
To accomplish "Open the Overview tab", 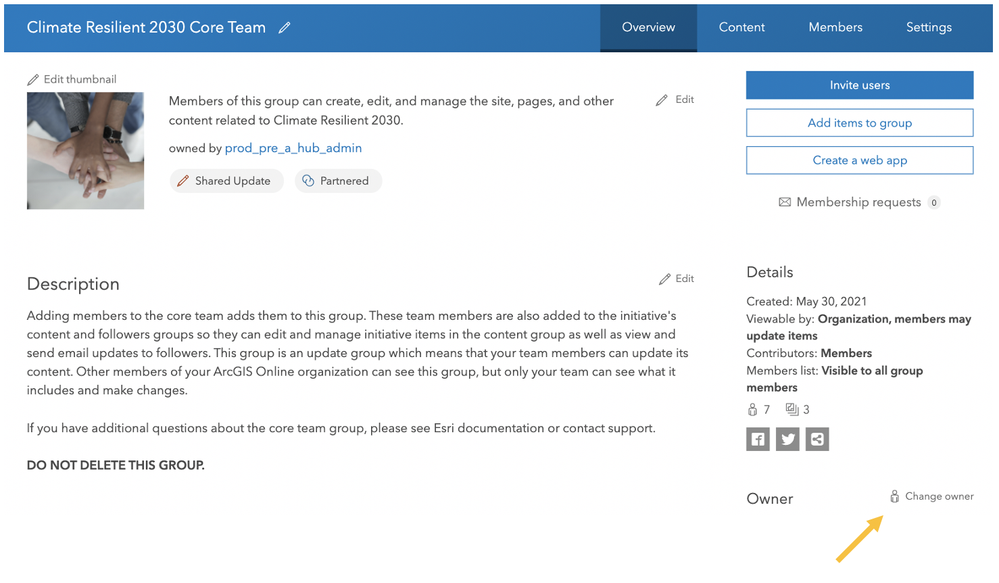I will [648, 28].
